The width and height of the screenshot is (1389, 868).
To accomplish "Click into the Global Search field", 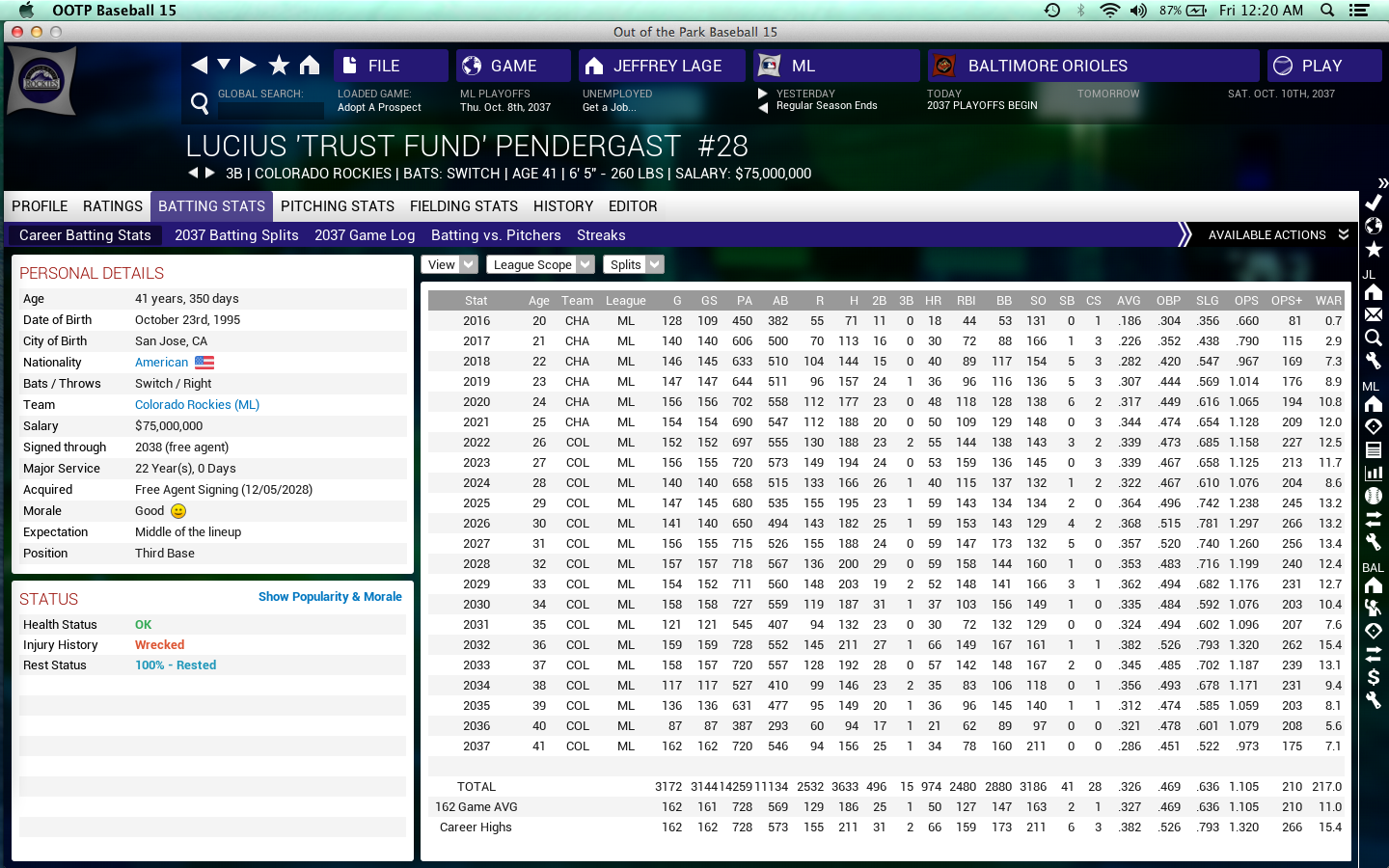I will point(270,111).
